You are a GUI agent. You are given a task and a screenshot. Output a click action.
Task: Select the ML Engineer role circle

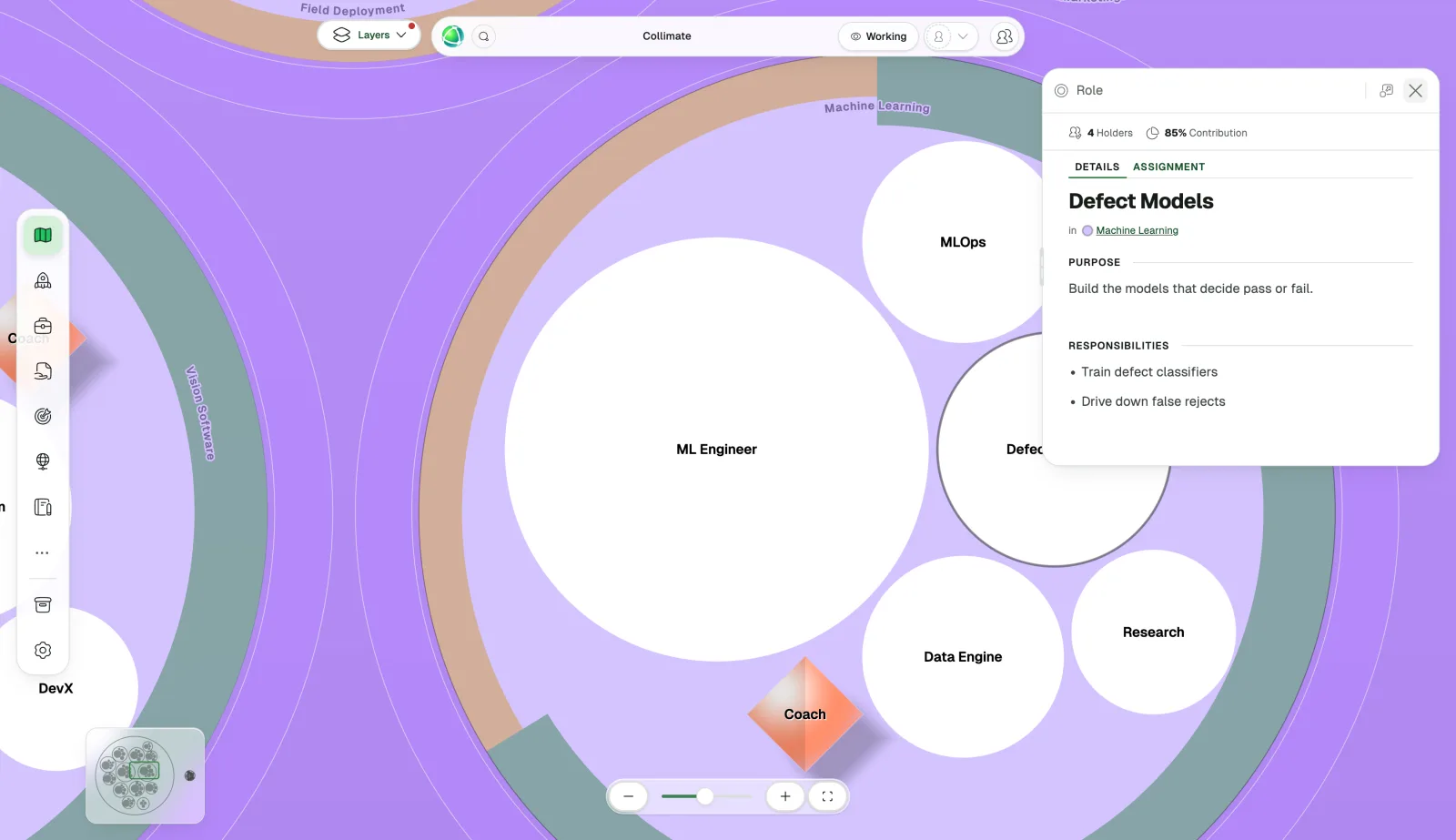[717, 450]
